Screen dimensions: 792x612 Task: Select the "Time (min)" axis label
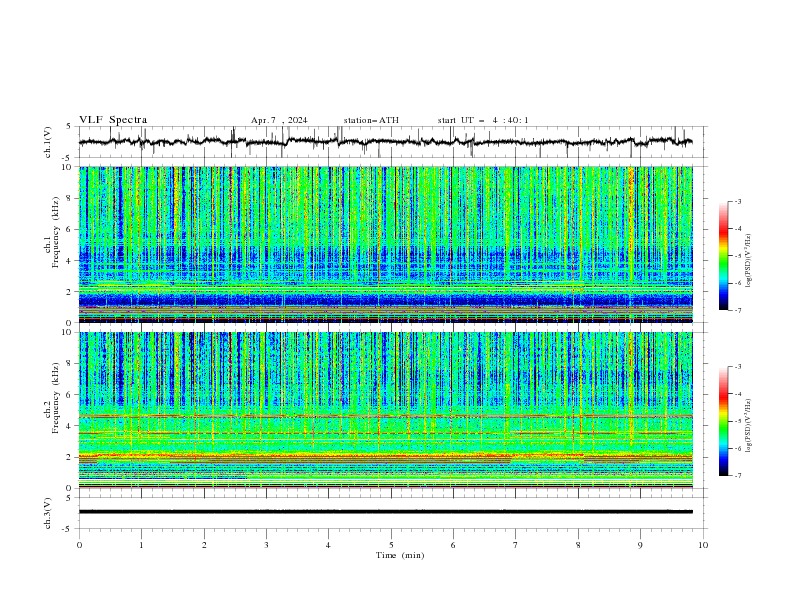400,555
